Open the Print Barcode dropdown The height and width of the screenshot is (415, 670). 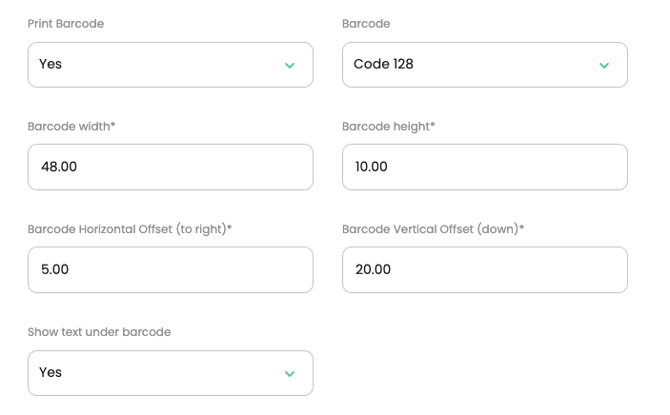[170, 65]
